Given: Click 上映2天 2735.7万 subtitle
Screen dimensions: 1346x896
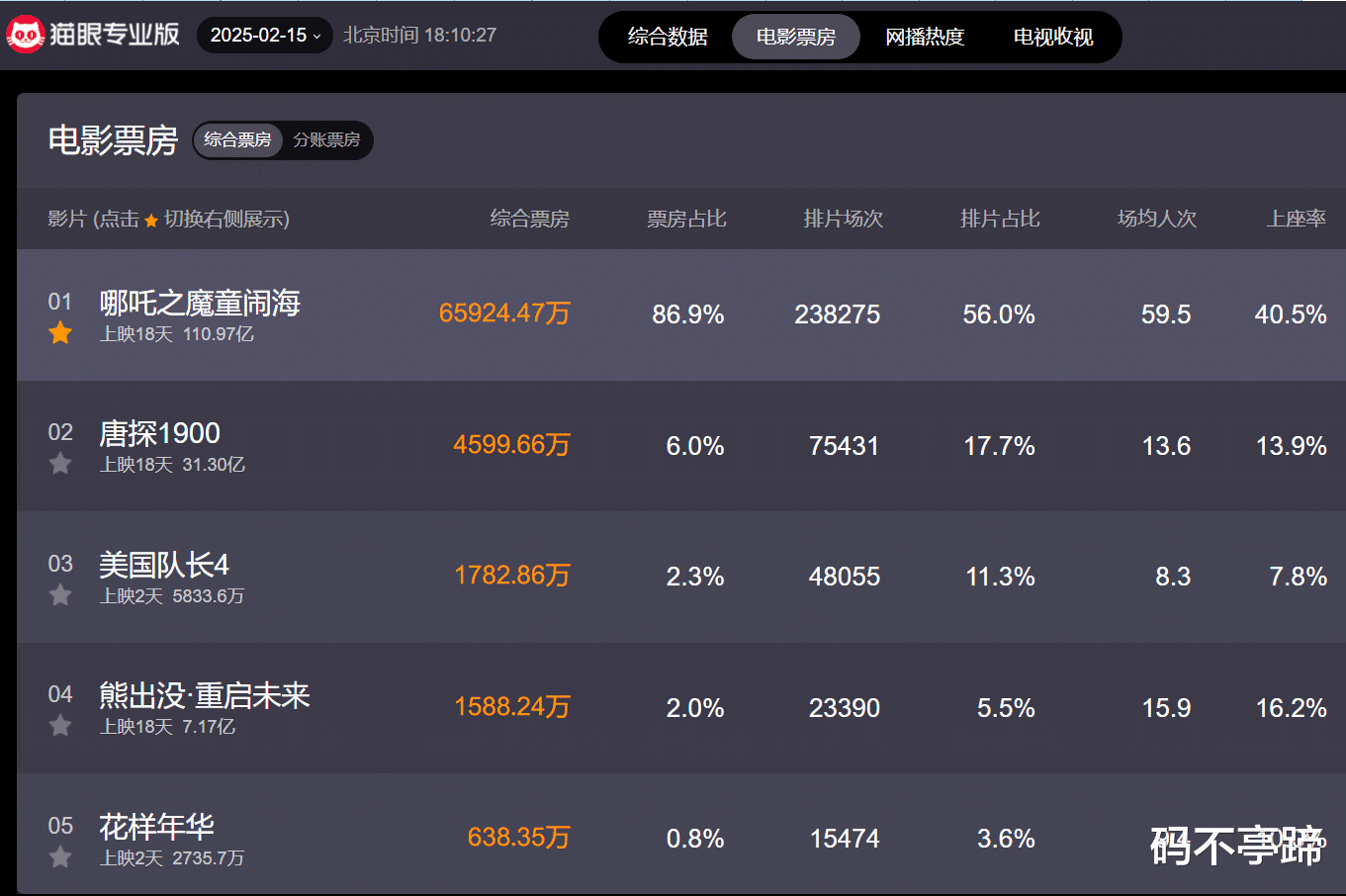Looking at the screenshot, I should (x=172, y=858).
